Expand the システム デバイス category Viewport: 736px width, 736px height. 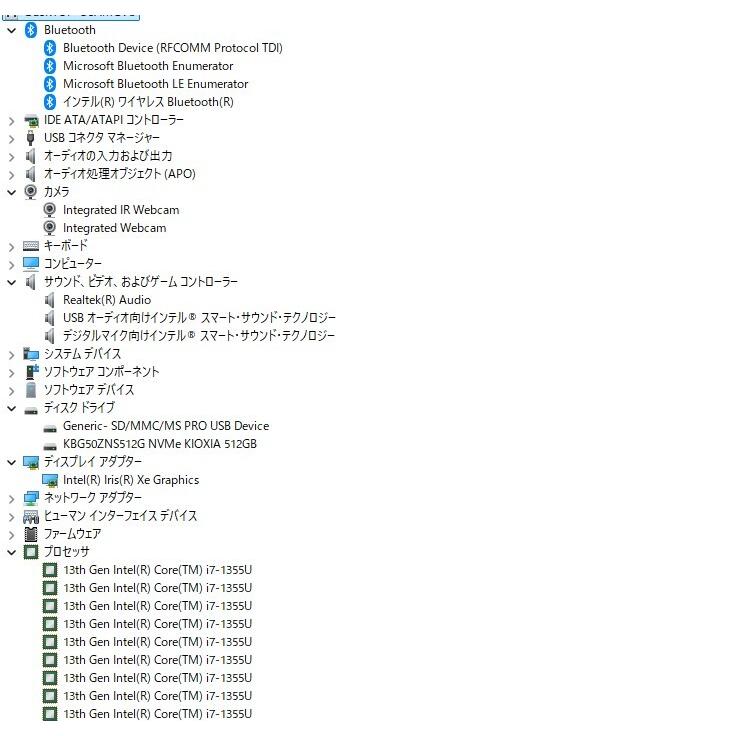(x=12, y=355)
